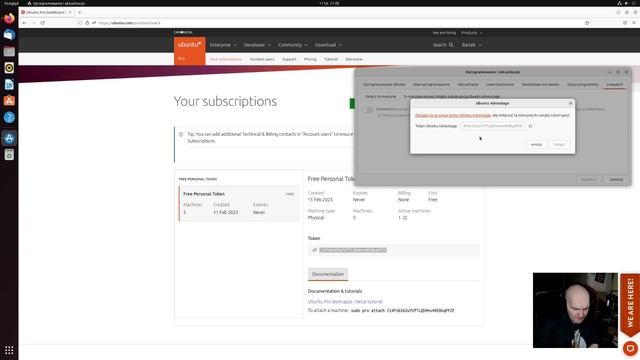The width and height of the screenshot is (640, 360).
Task: Click the Ubuntu Advantage token input field
Action: [x=493, y=126]
